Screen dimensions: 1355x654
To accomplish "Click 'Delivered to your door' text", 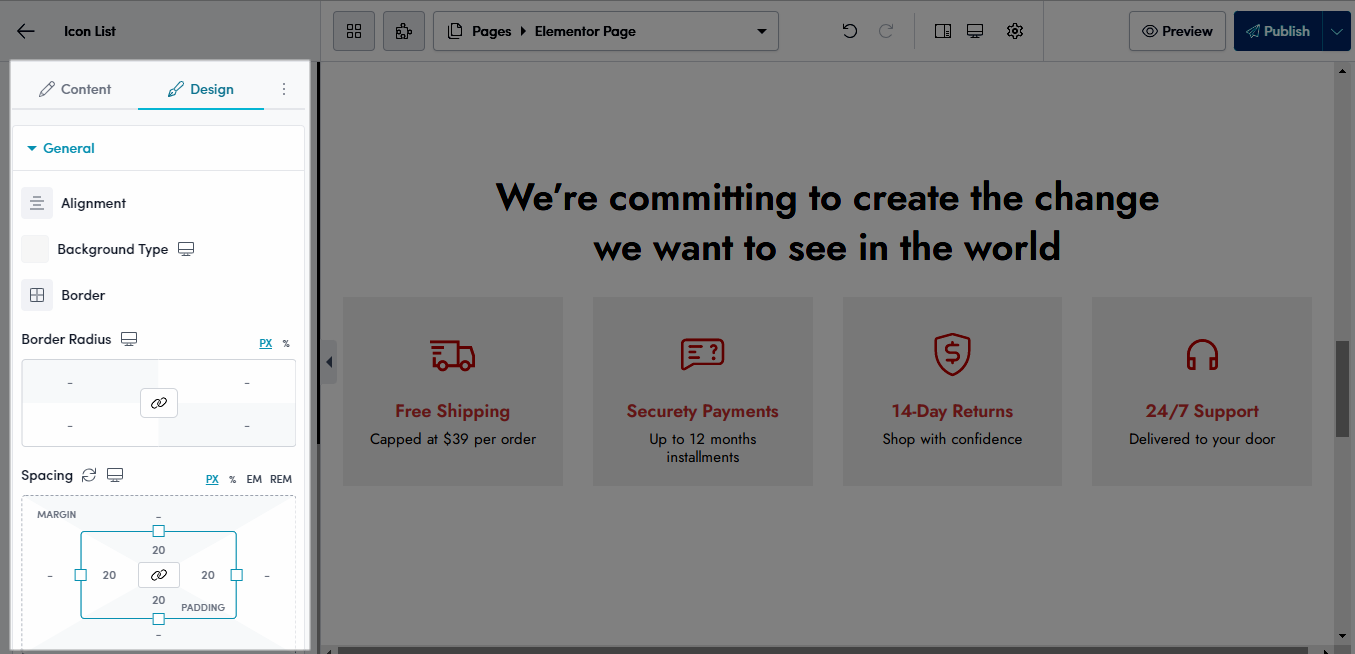I will (1202, 439).
